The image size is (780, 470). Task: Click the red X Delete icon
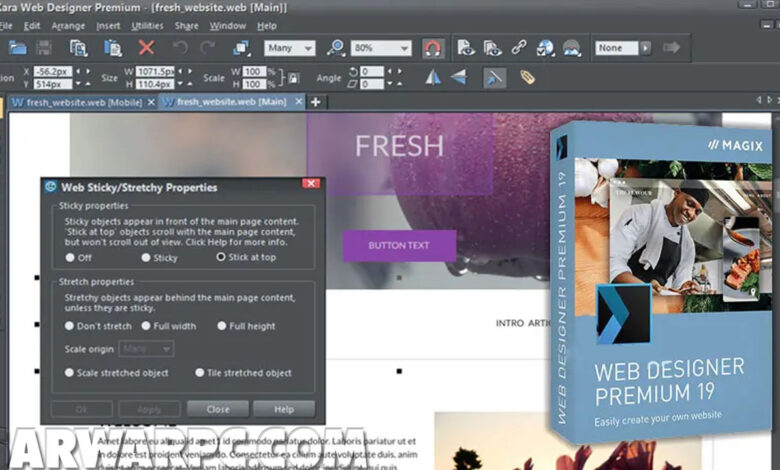tap(146, 48)
